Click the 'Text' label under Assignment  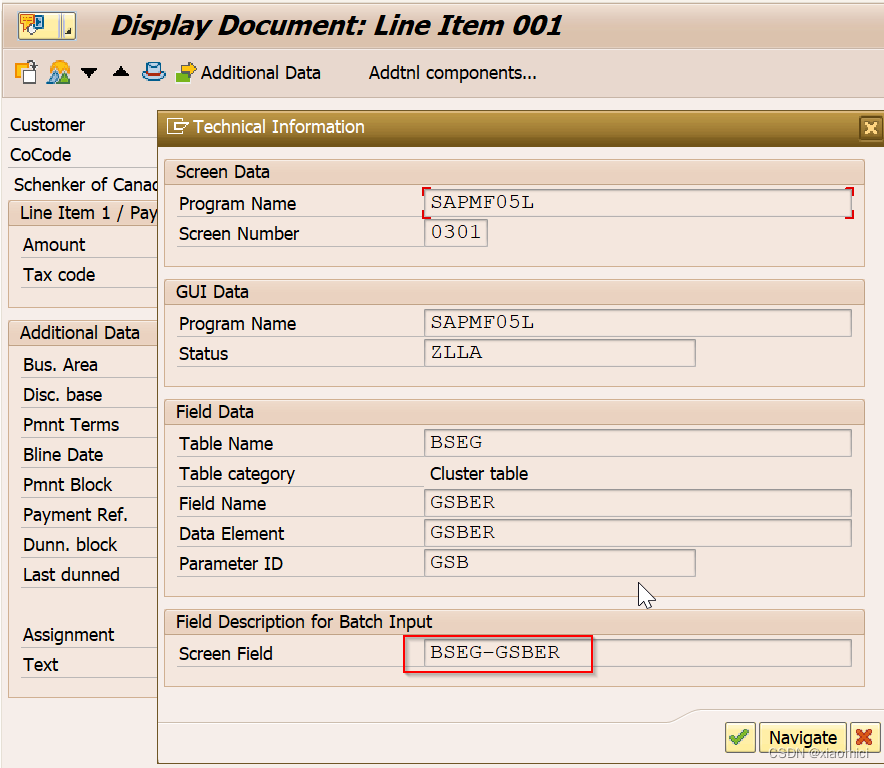[41, 665]
